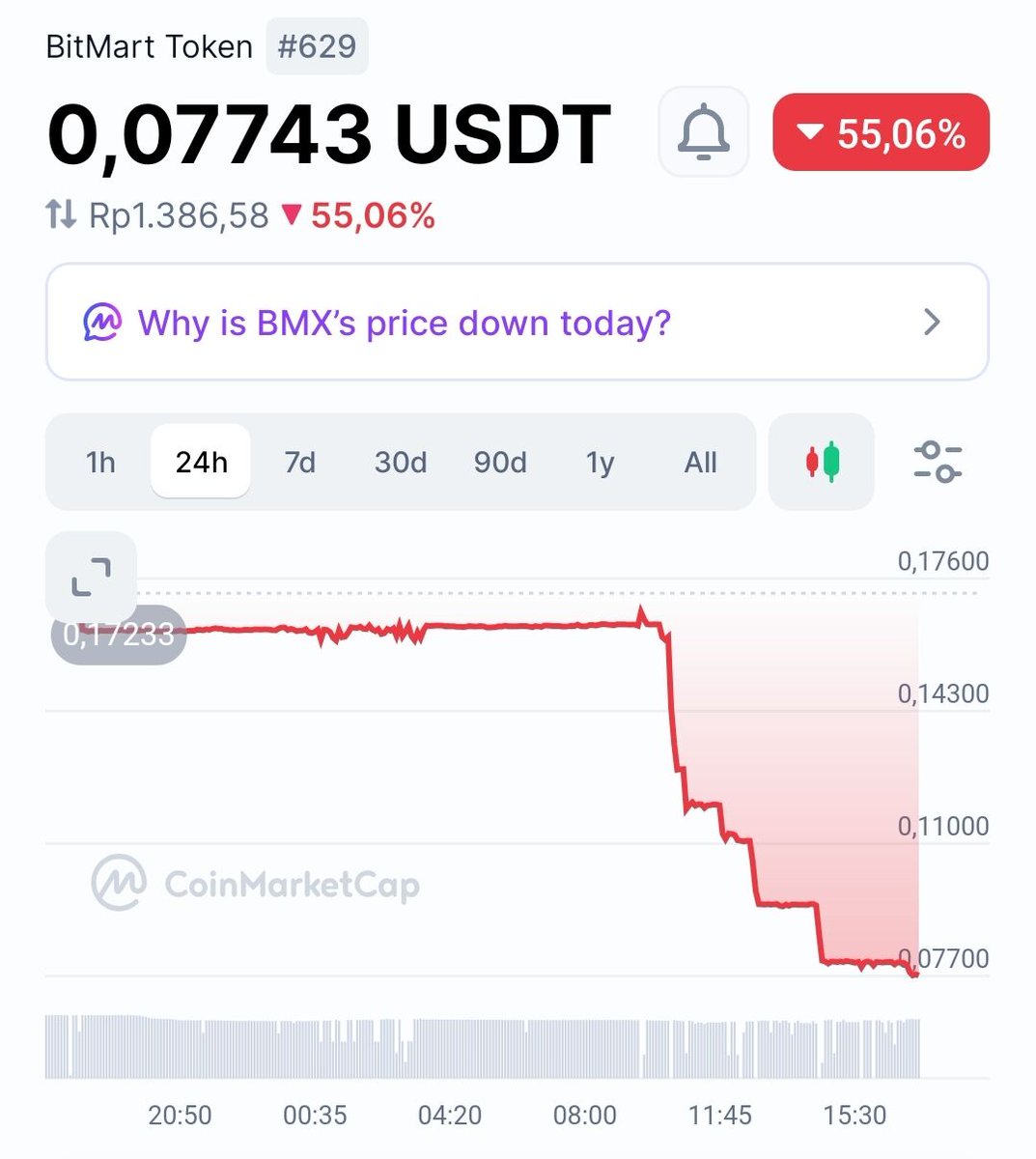Show All-time price chart
This screenshot has width=1036, height=1159.
[701, 463]
